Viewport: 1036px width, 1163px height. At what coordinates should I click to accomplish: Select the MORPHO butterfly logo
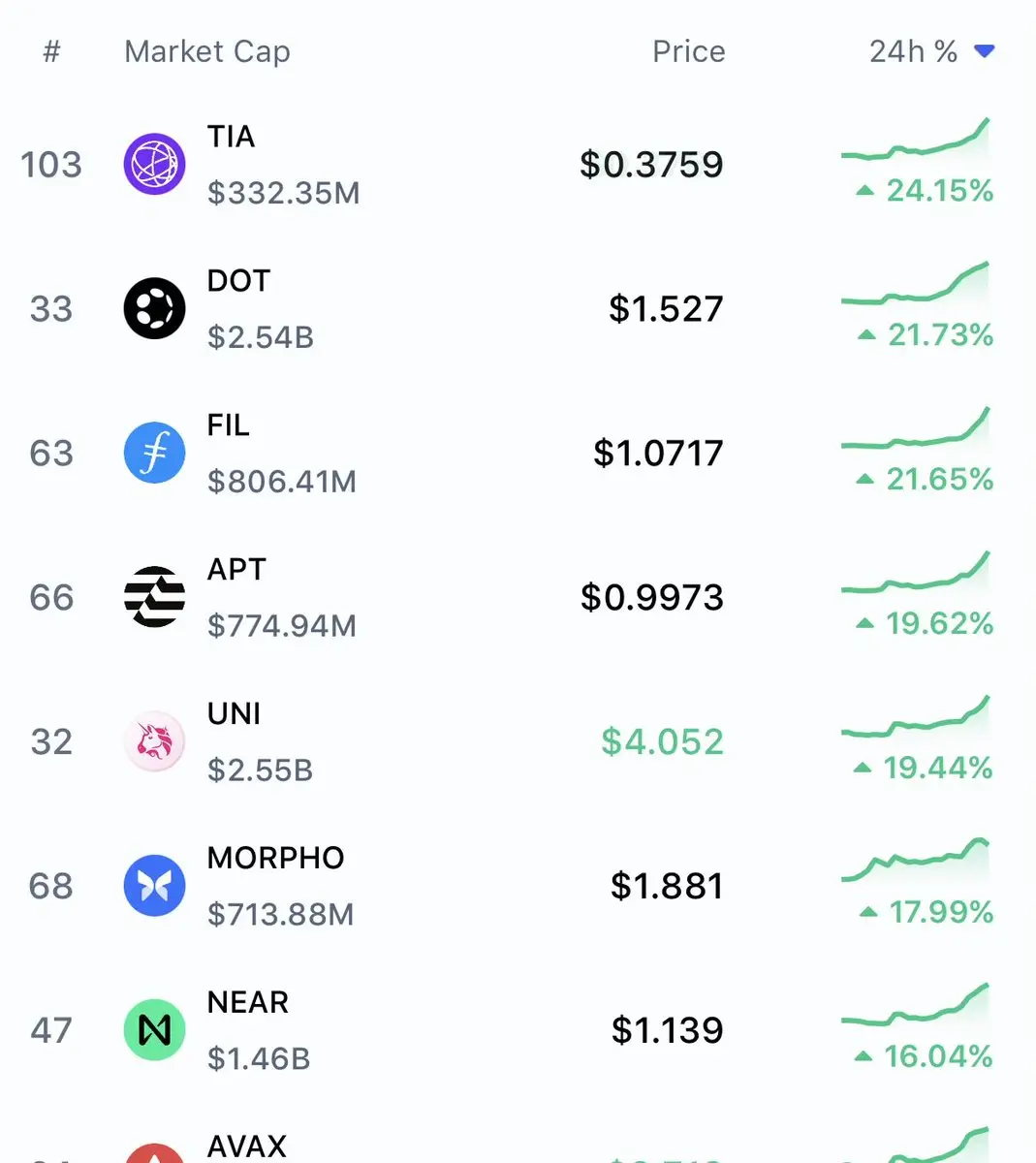155,886
